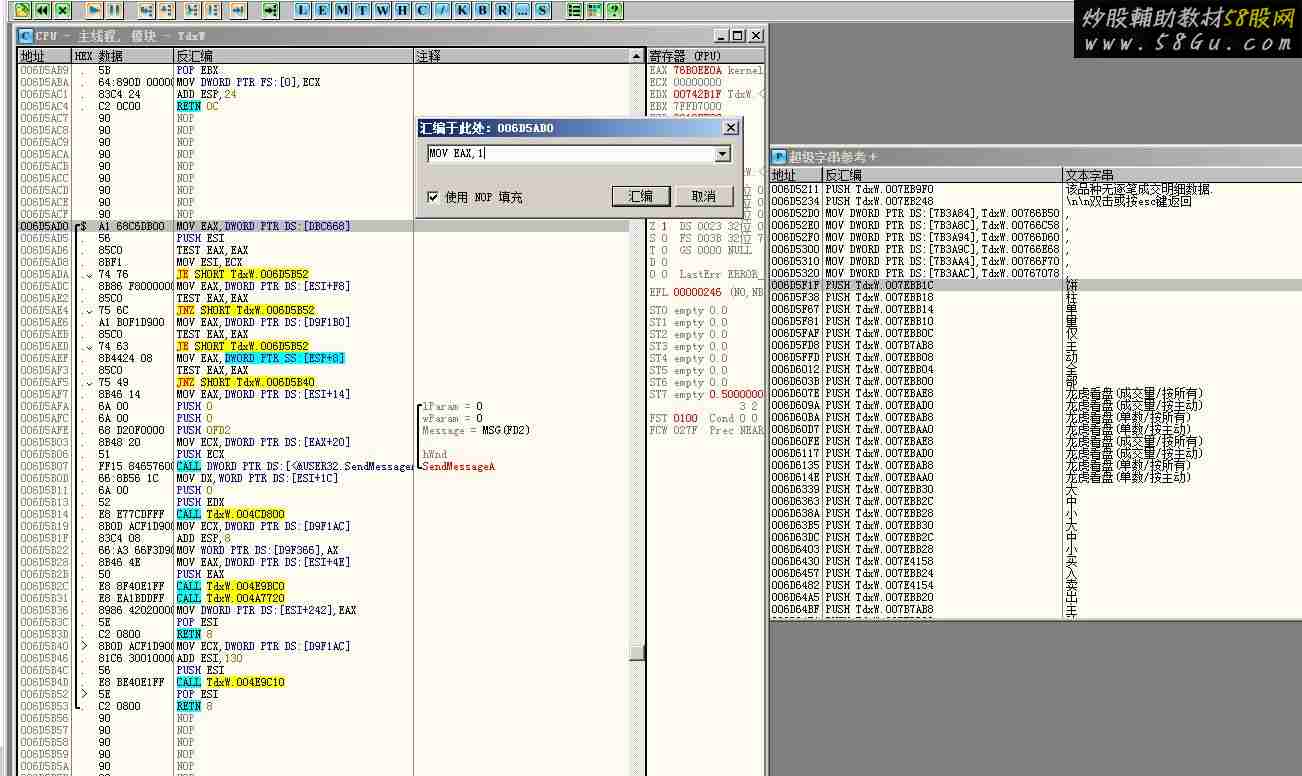Select row 006D5F1F in strings window
1302x776 pixels.
coord(1036,286)
